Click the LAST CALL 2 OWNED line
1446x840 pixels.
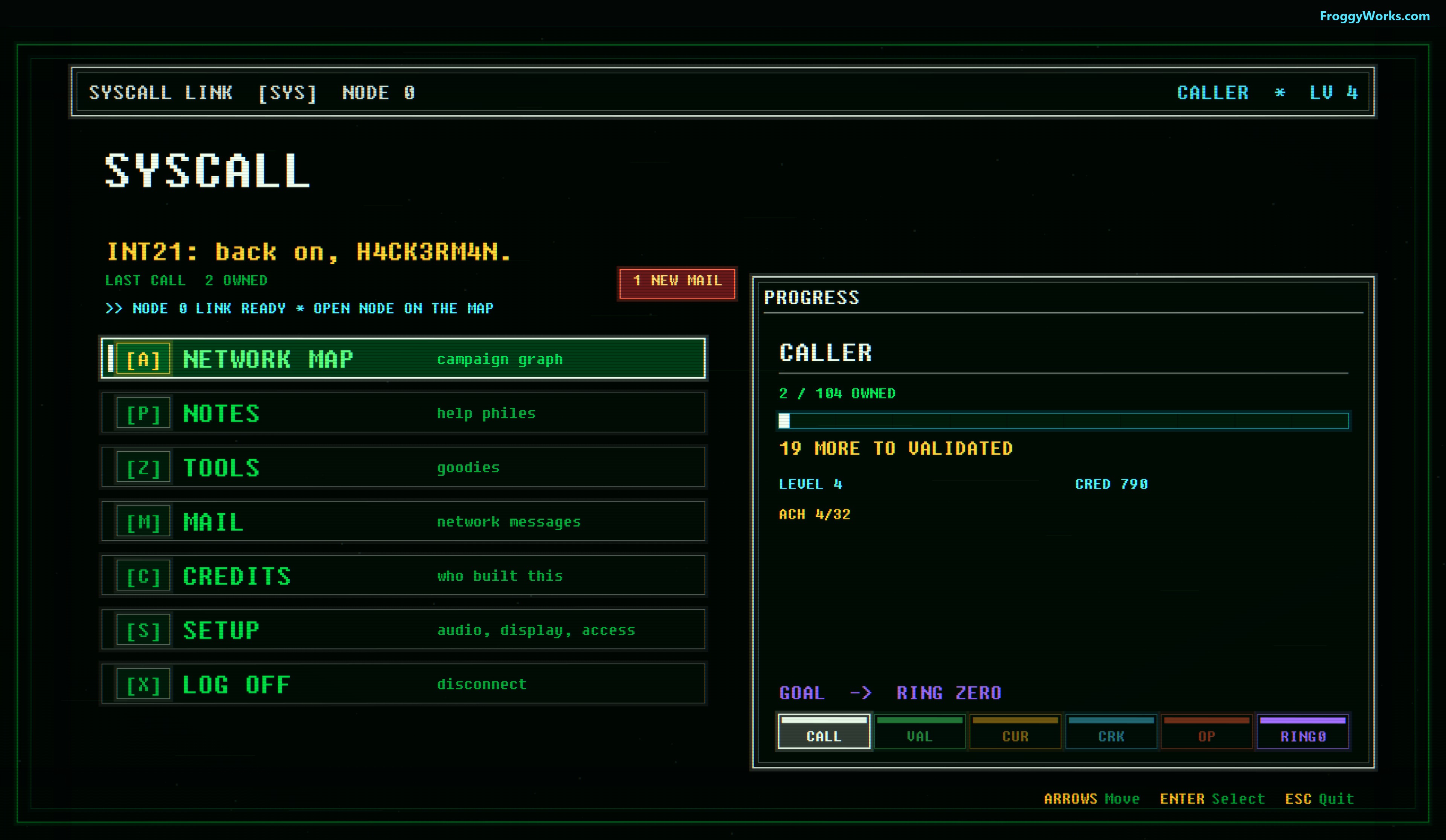pyautogui.click(x=186, y=280)
